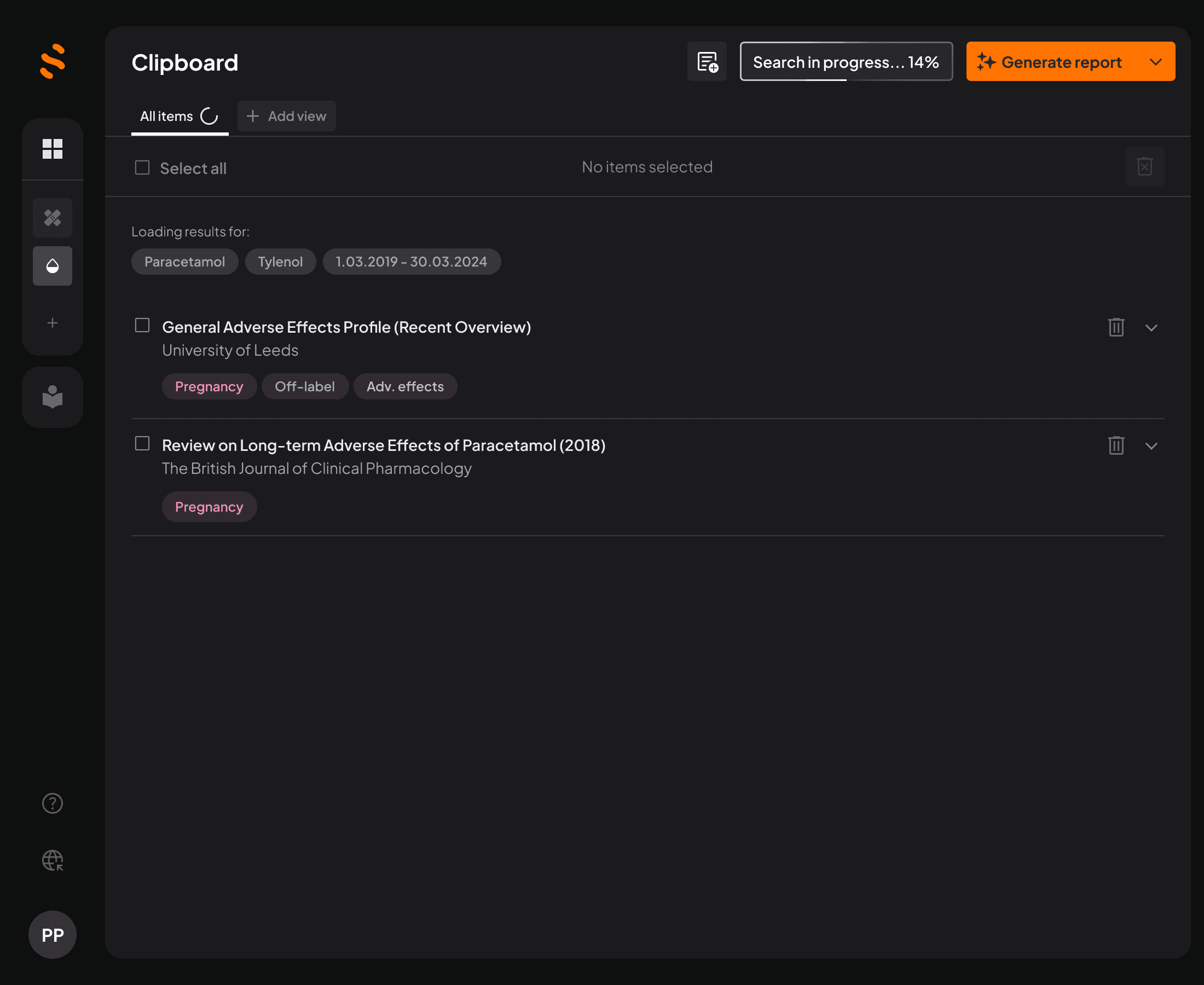The image size is (1204, 985).
Task: Open the help question mark icon
Action: (53, 803)
